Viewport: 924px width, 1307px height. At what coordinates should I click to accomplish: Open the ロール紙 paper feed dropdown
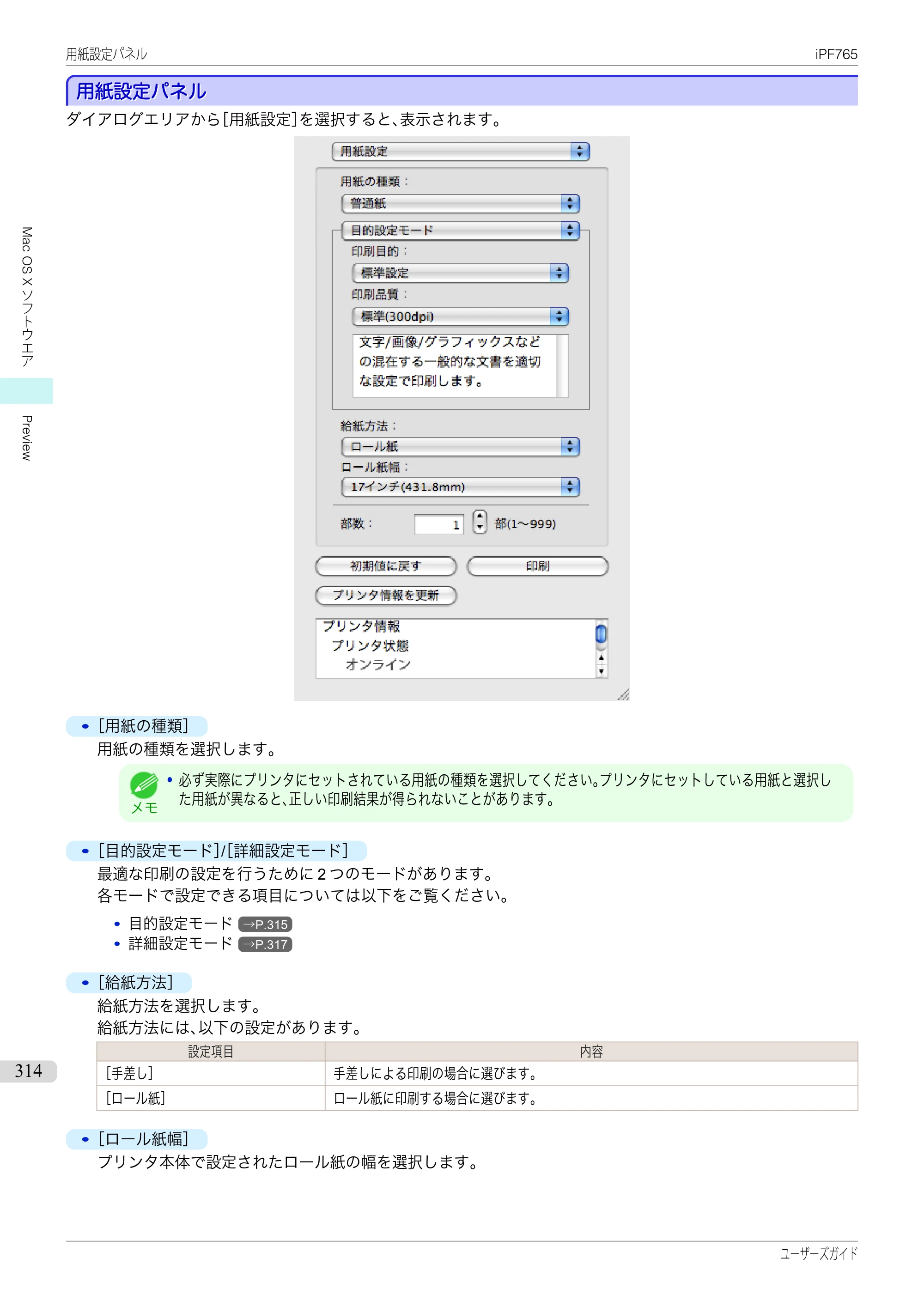coord(461,447)
